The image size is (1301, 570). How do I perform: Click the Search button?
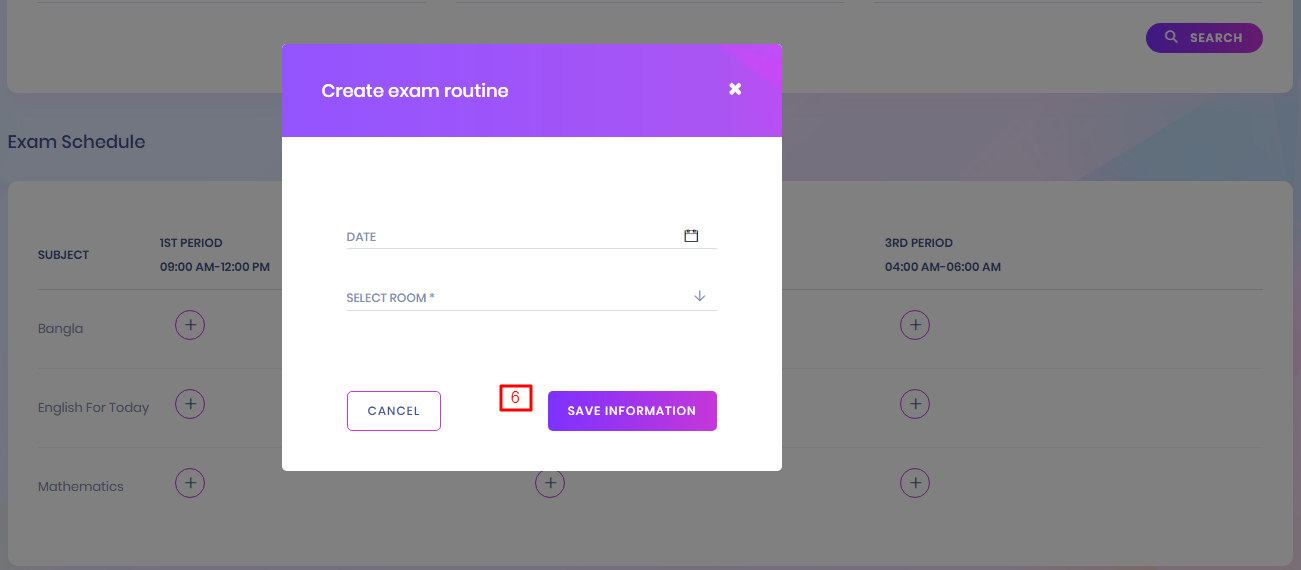point(1204,38)
